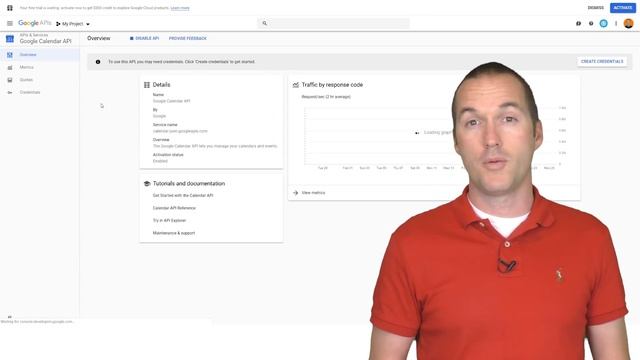The width and height of the screenshot is (640, 360).
Task: Click the info icon in credentials notice
Action: point(98,62)
